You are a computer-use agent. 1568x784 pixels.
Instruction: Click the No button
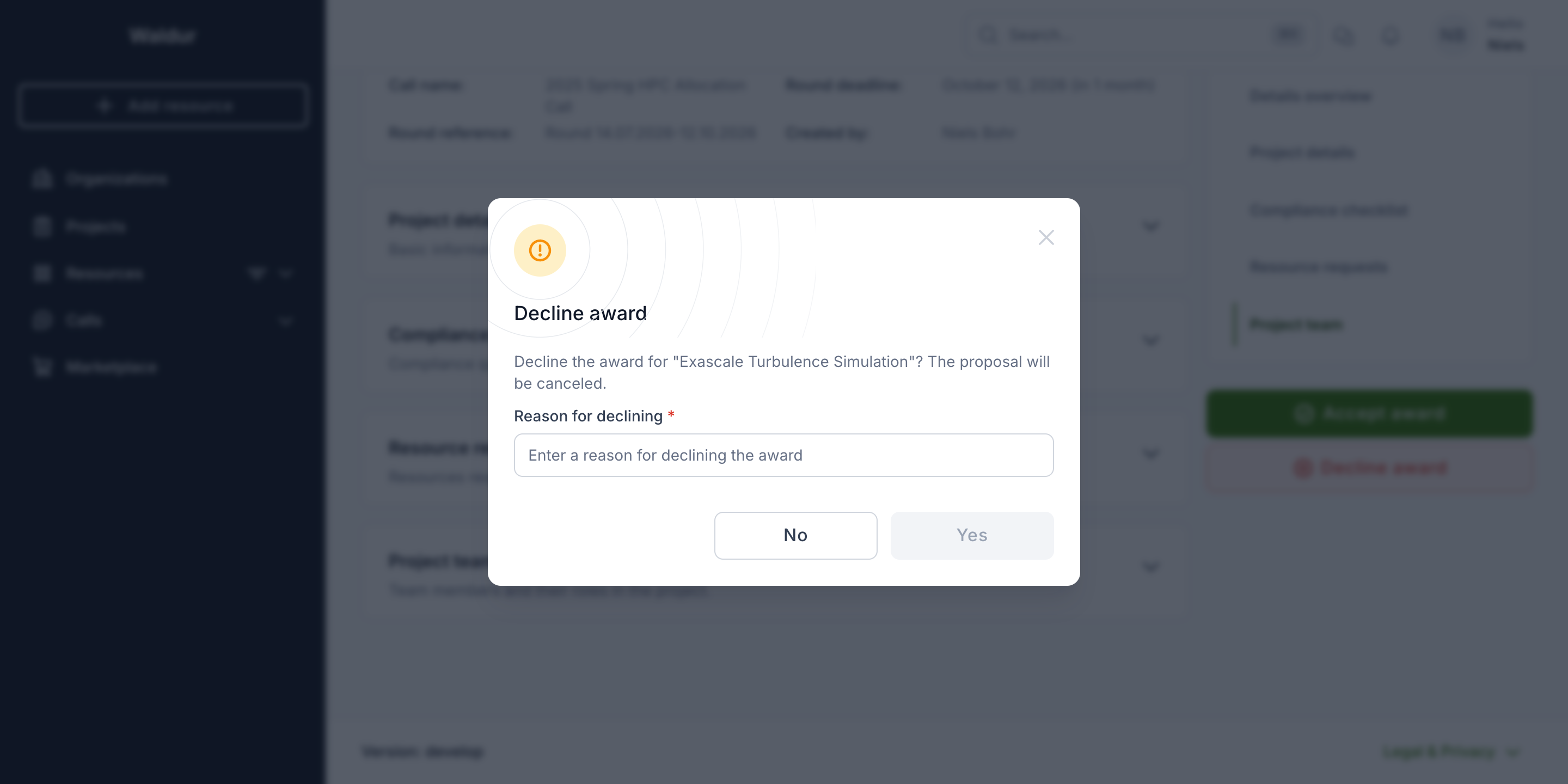[795, 535]
